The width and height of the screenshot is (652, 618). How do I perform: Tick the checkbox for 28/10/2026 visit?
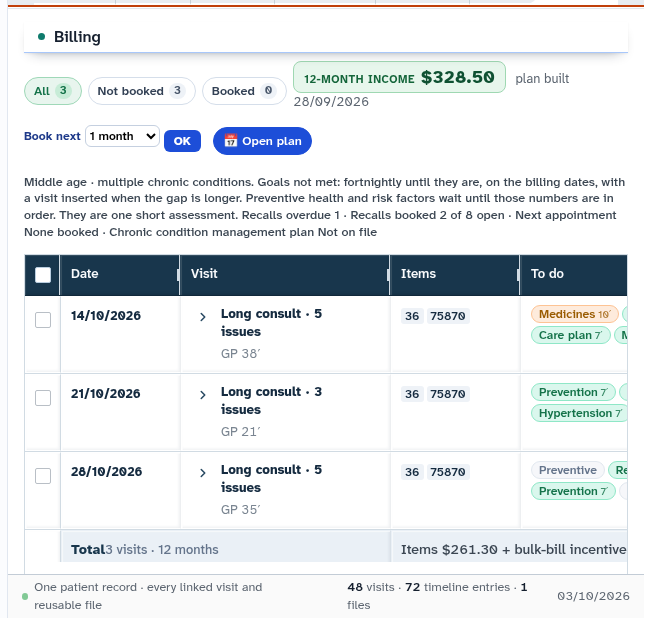pyautogui.click(x=43, y=476)
